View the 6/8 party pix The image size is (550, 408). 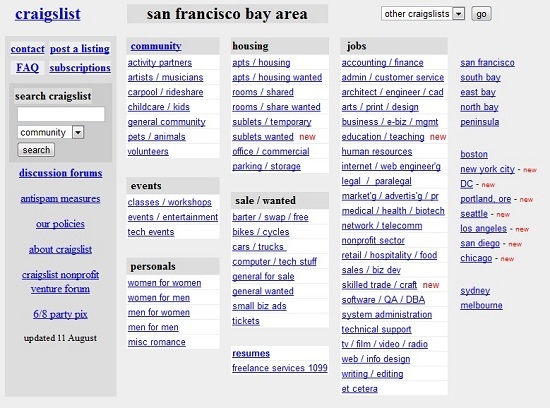point(60,314)
